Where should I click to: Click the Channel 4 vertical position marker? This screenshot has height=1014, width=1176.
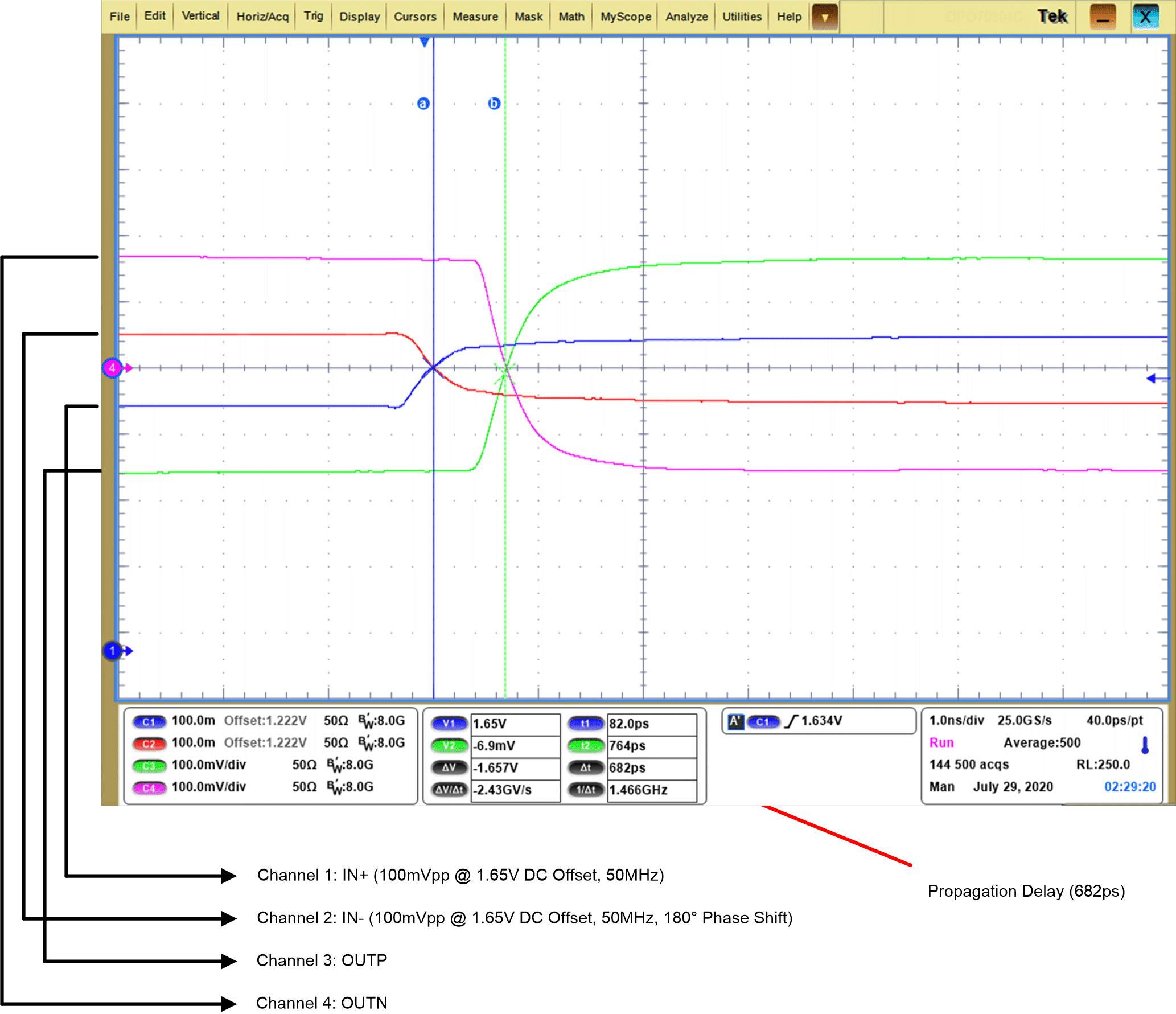click(x=113, y=368)
